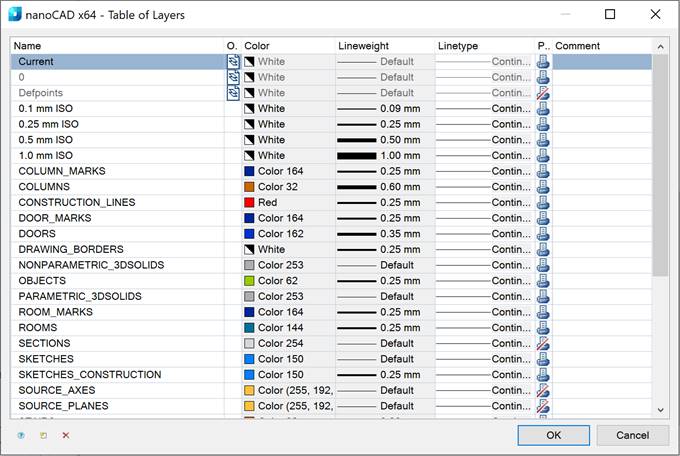Click the printer icon for 1.0 mm ISO

[543, 155]
